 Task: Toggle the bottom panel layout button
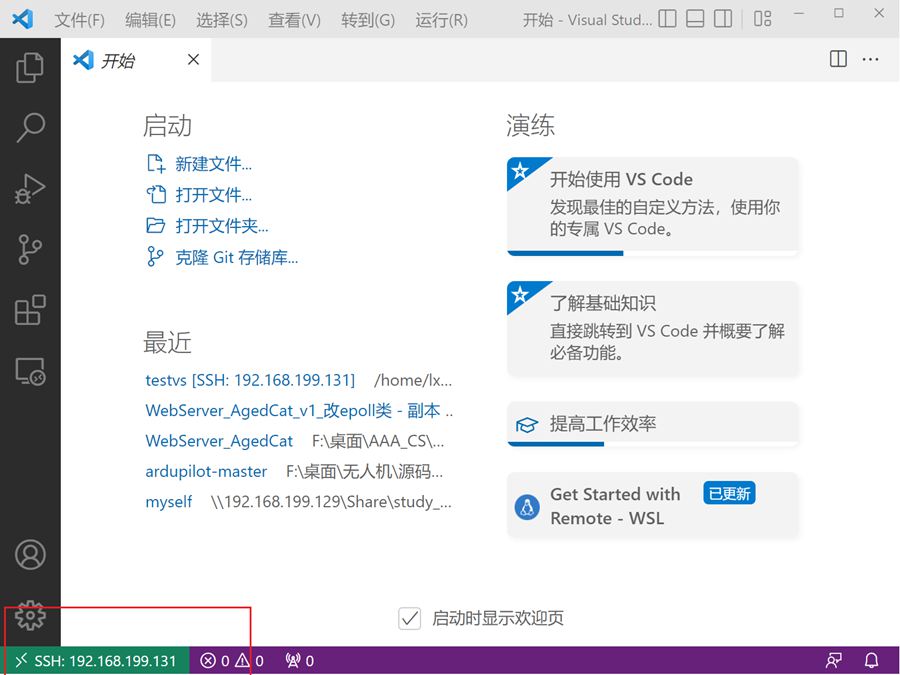[x=695, y=19]
